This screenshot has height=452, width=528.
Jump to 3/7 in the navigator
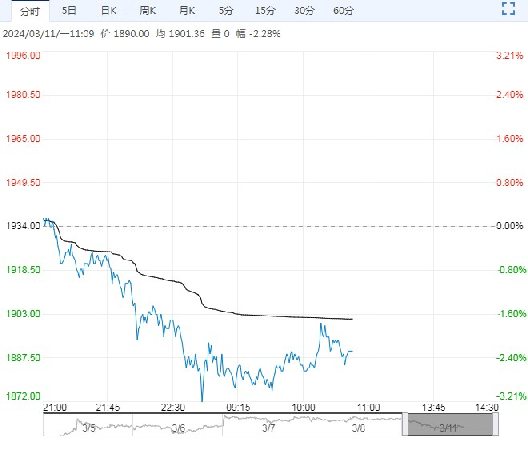(x=268, y=428)
